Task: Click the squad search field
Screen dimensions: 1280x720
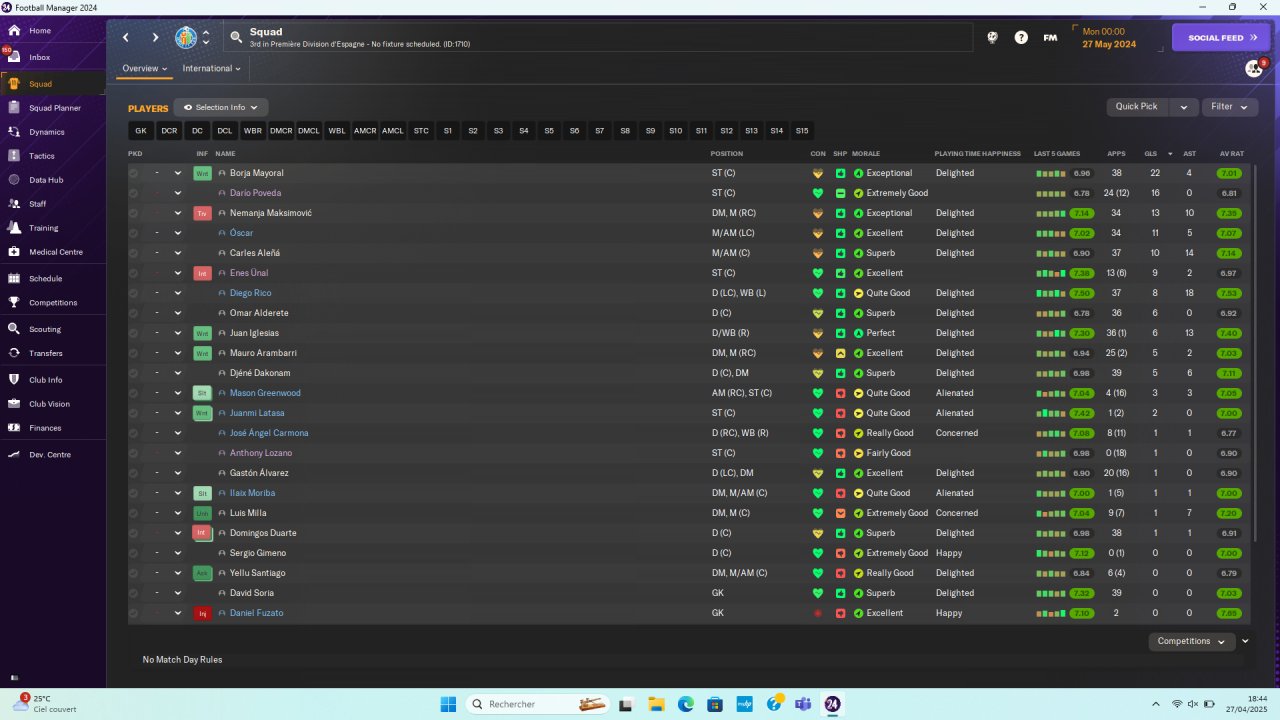Action: coord(598,38)
